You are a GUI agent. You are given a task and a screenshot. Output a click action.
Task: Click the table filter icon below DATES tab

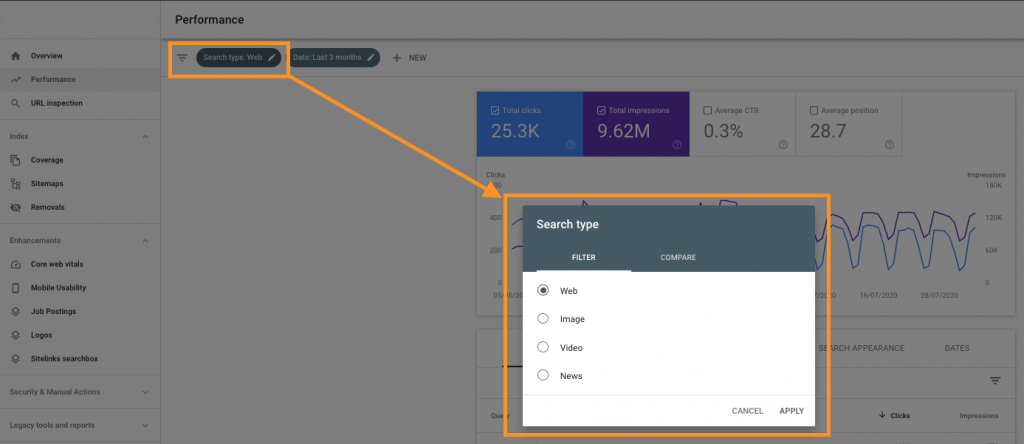pyautogui.click(x=995, y=381)
